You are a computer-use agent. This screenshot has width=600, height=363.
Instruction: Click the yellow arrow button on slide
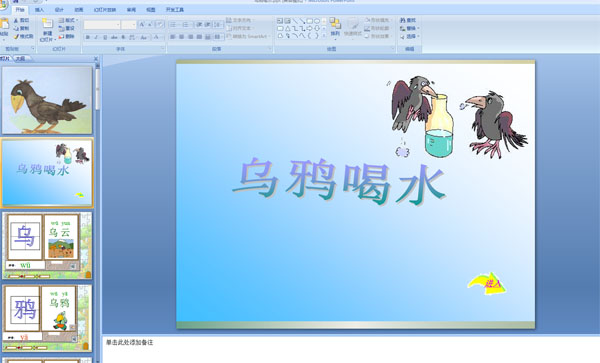[x=487, y=283]
